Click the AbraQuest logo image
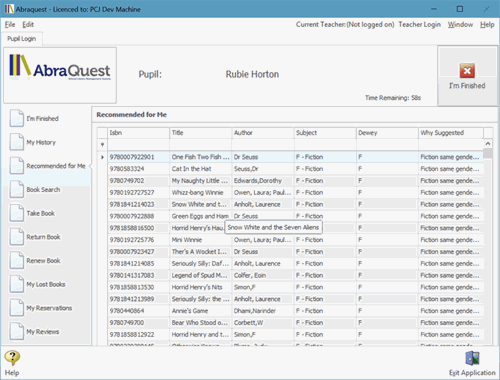 (x=60, y=68)
